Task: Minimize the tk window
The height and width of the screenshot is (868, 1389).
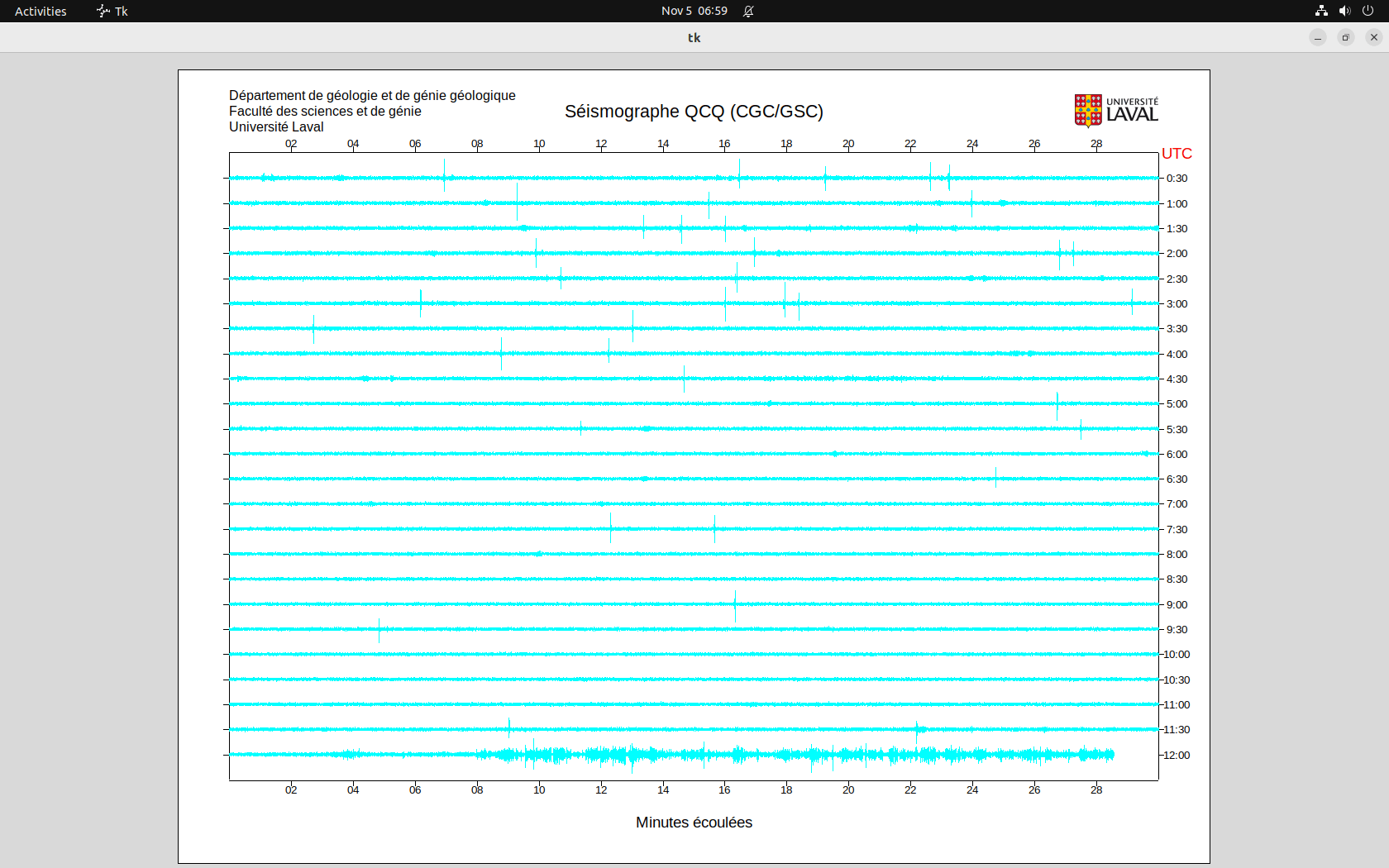Action: pyautogui.click(x=1318, y=37)
